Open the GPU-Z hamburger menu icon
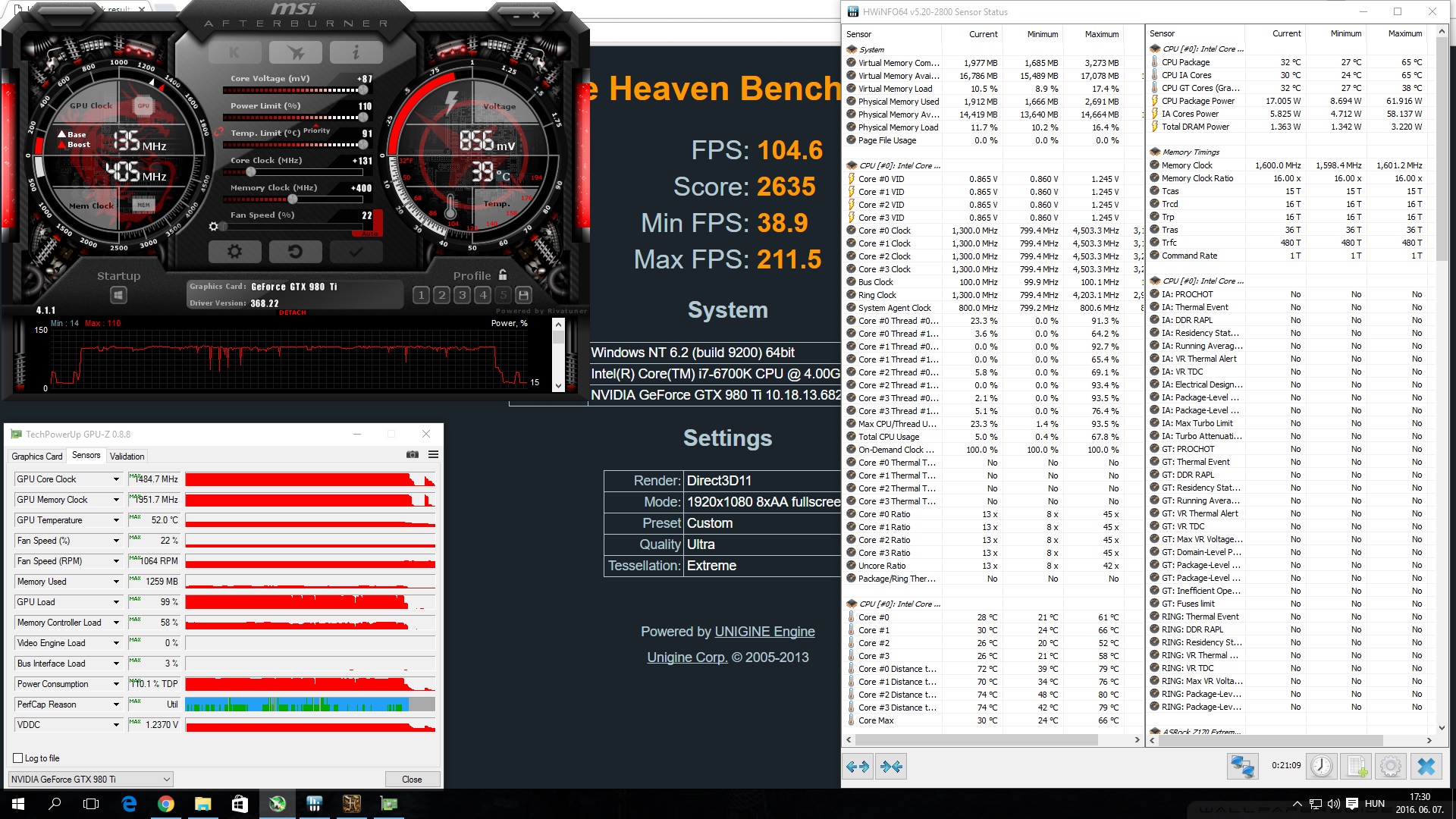Screen dimensions: 1456x819 pos(433,455)
